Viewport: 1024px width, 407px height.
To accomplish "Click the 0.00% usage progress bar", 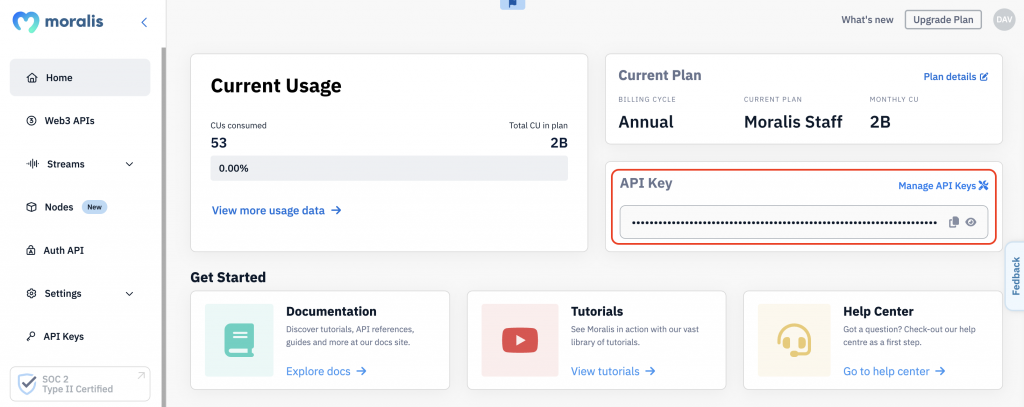I will (x=389, y=168).
